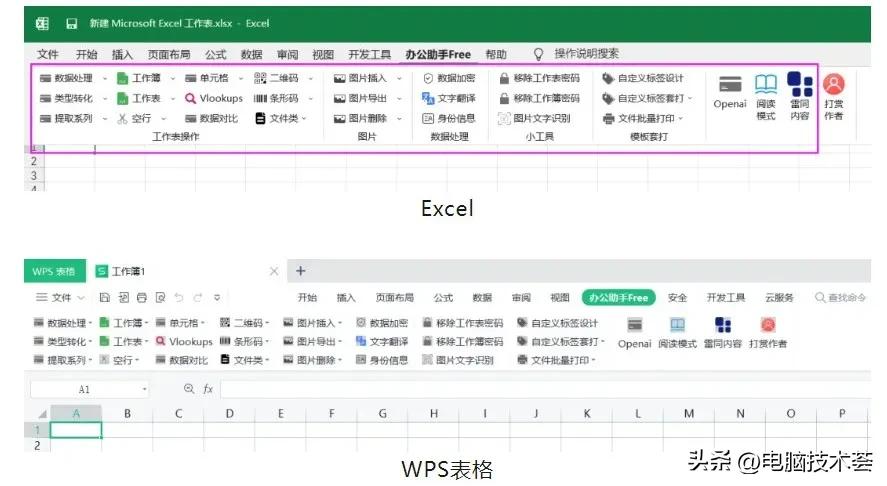Click 数据加密 in the Excel ribbon
The image size is (887, 486).
tap(449, 78)
